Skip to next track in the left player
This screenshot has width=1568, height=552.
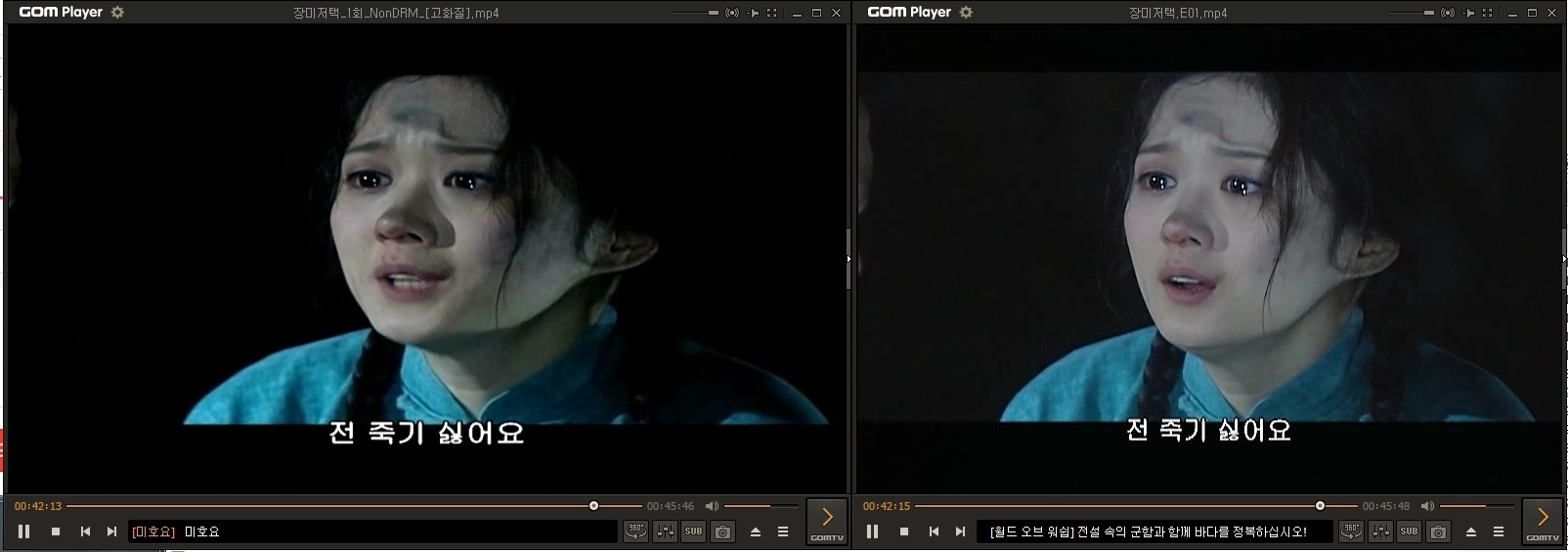point(111,531)
